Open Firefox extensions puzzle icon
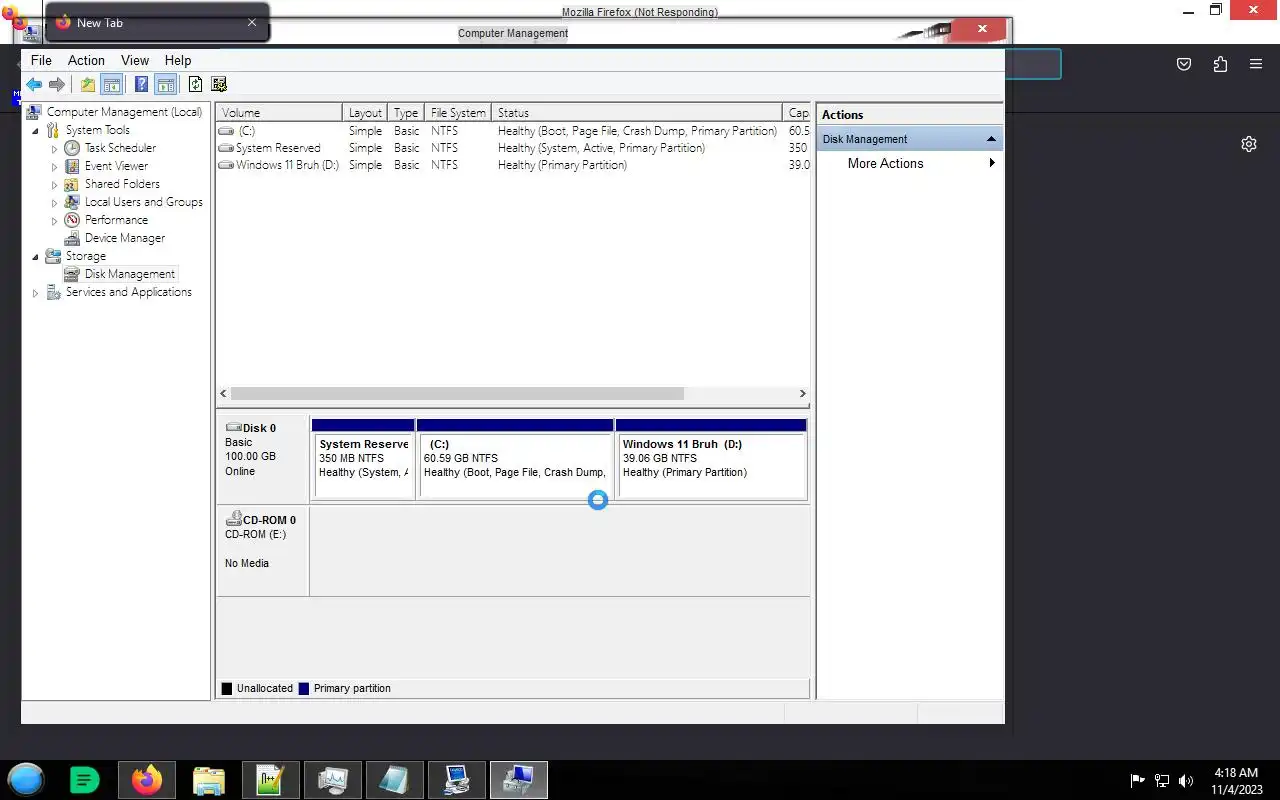This screenshot has height=800, width=1280. (1220, 64)
